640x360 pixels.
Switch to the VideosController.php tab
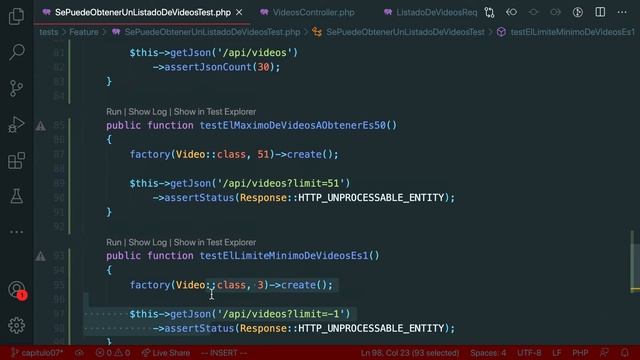coord(313,13)
